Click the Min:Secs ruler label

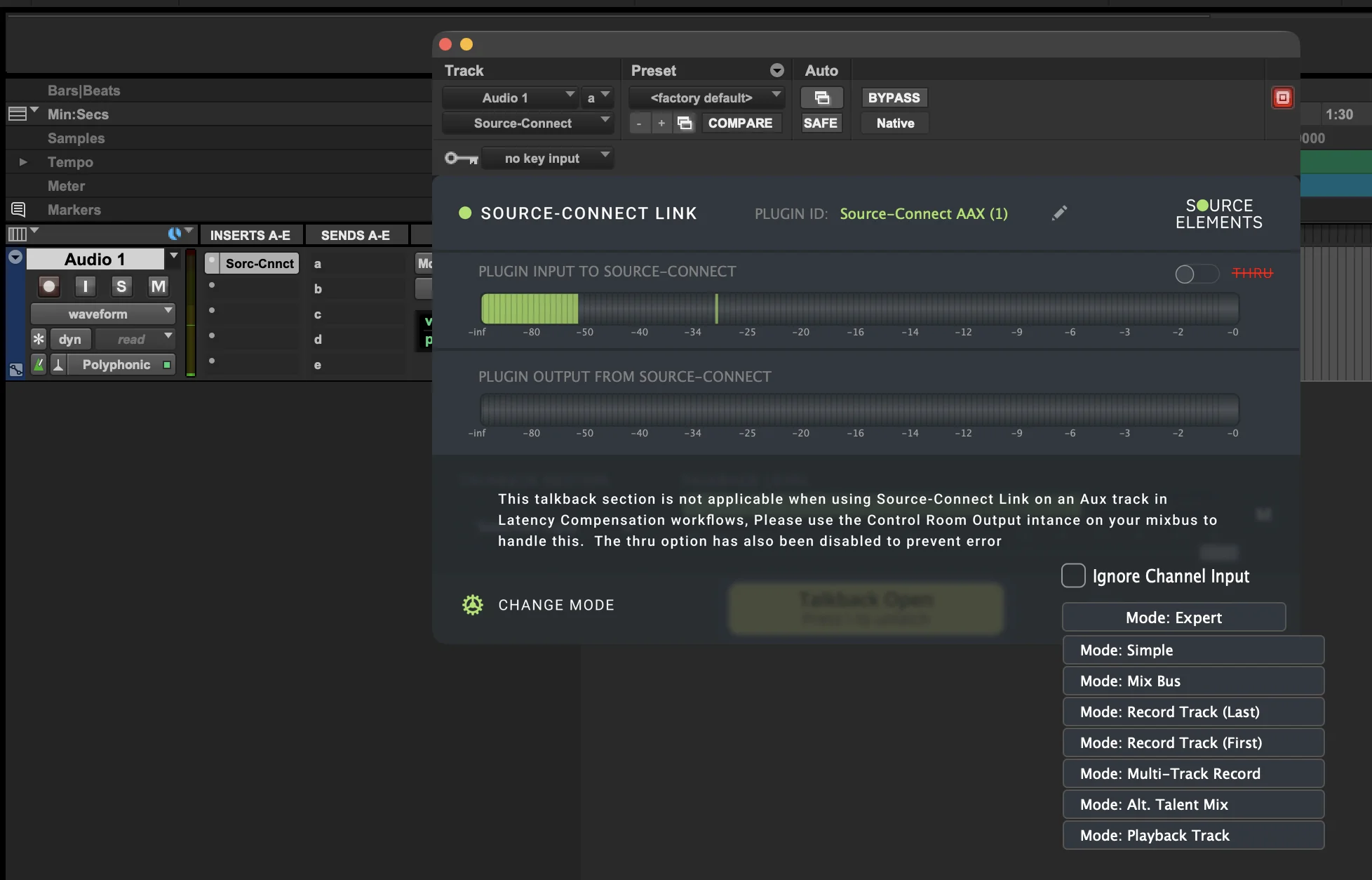[78, 114]
